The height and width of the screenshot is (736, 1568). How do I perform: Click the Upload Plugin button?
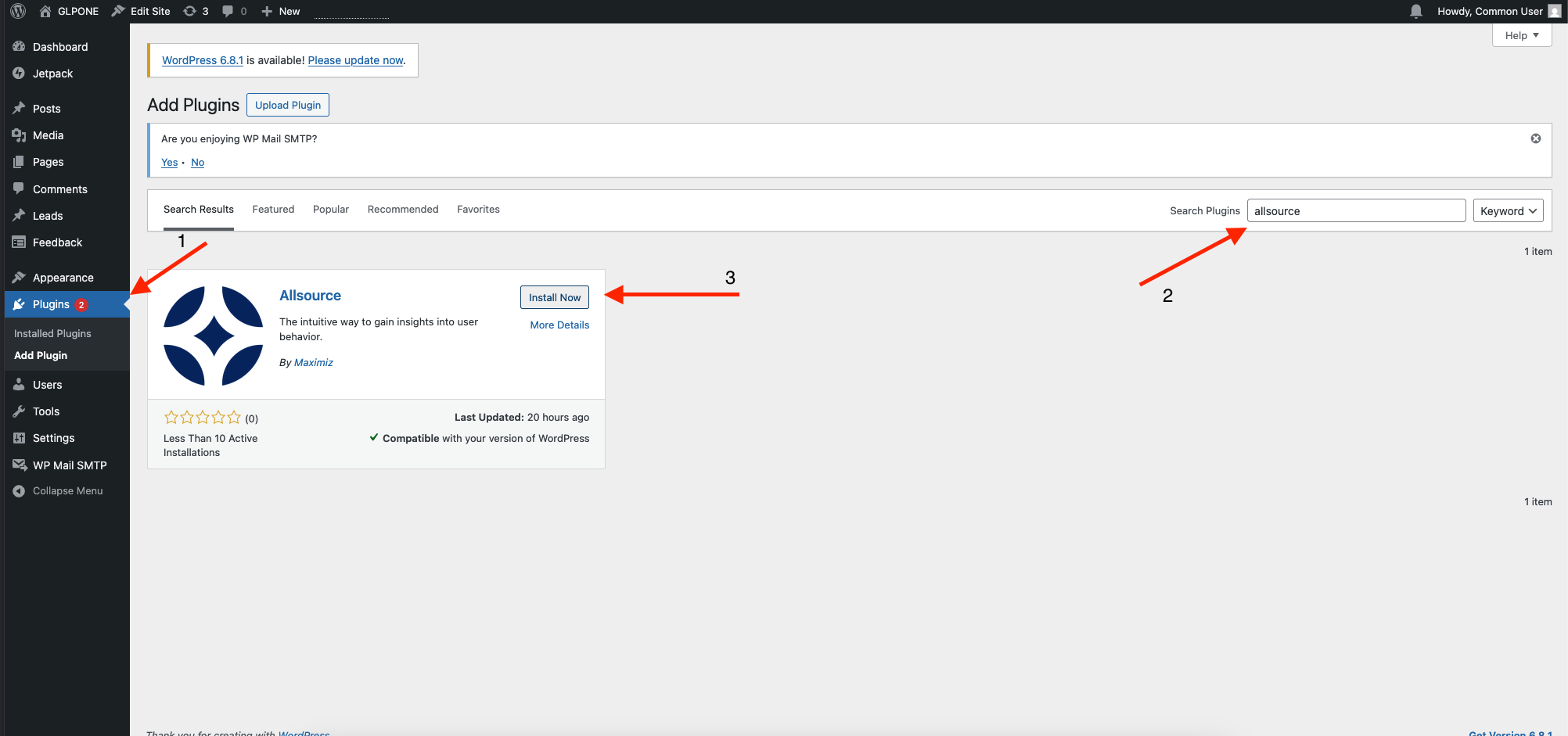tap(288, 105)
